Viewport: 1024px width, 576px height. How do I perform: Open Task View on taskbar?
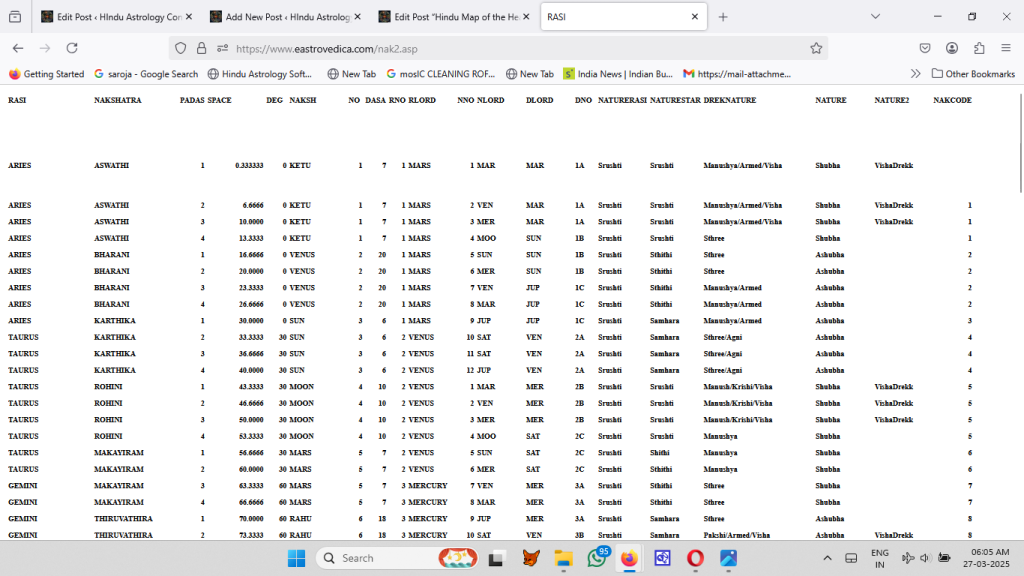coord(496,558)
